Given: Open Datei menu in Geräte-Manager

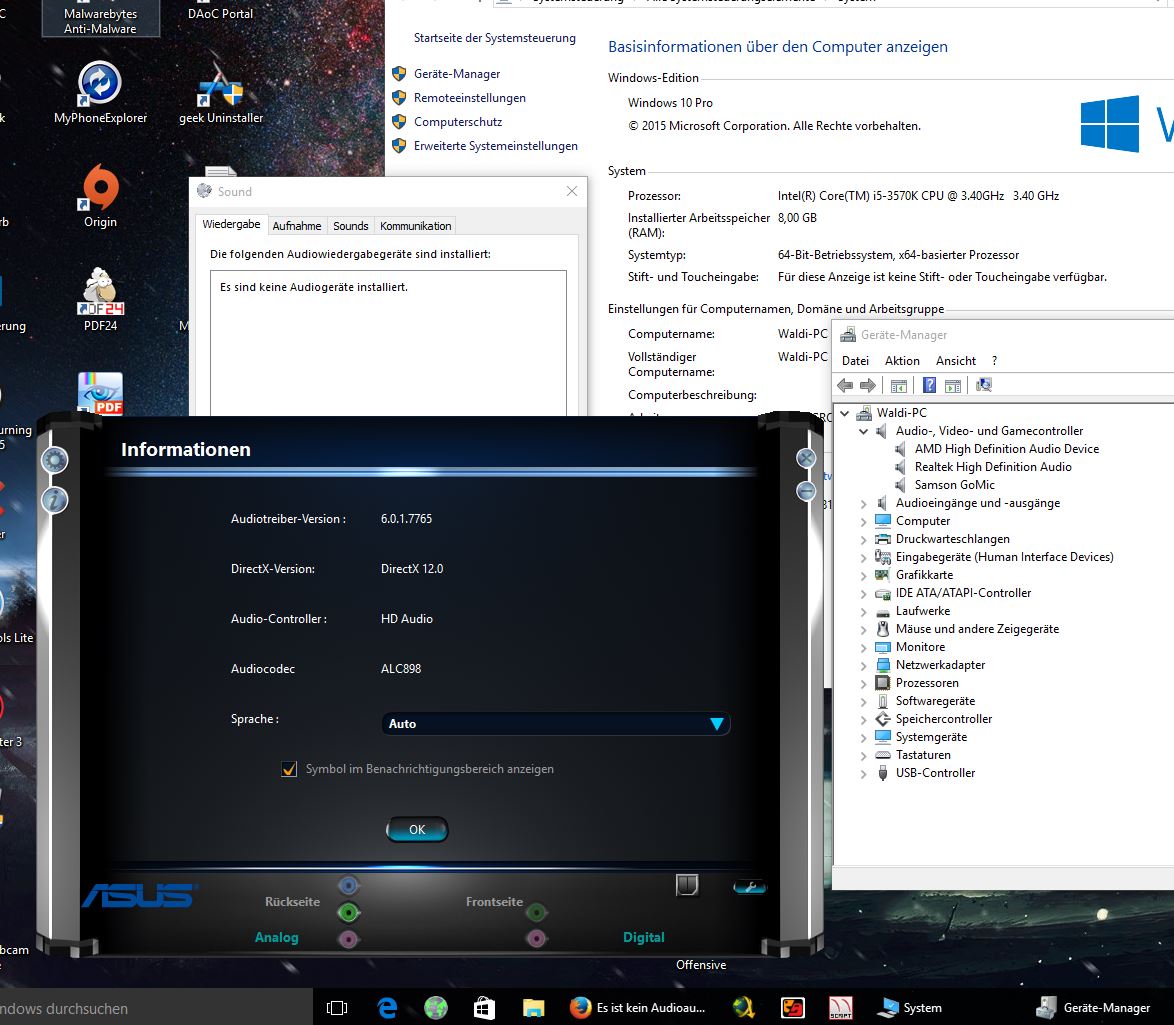Looking at the screenshot, I should pos(855,361).
